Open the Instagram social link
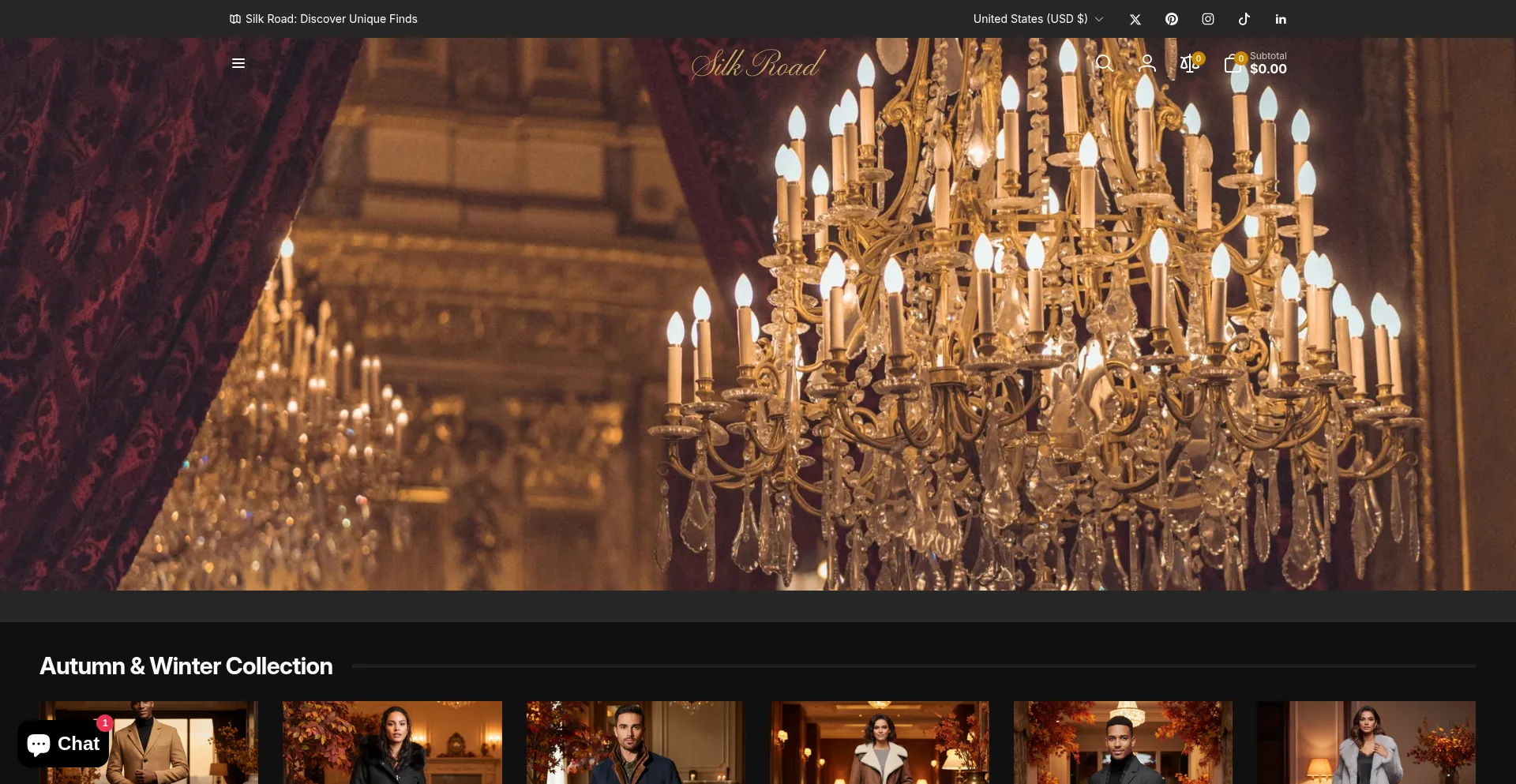 (x=1208, y=19)
